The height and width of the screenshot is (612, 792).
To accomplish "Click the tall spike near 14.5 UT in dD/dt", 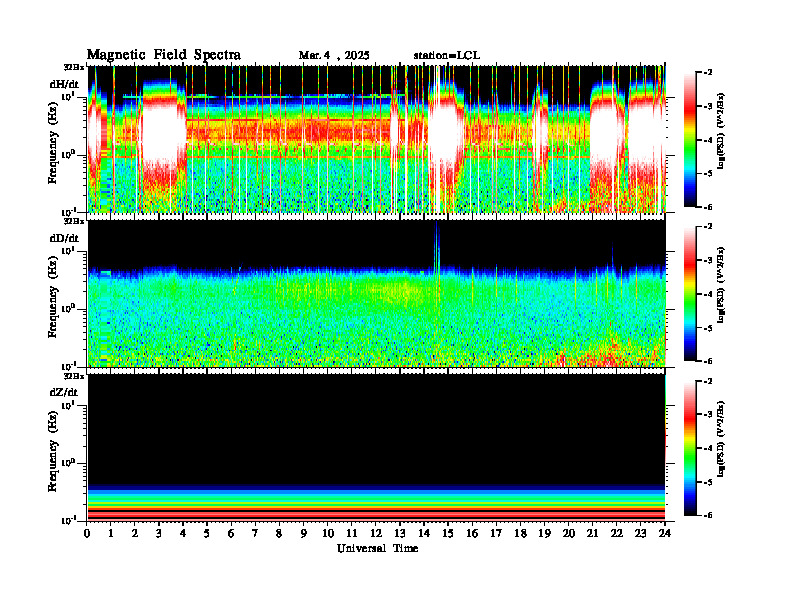I will point(437,247).
